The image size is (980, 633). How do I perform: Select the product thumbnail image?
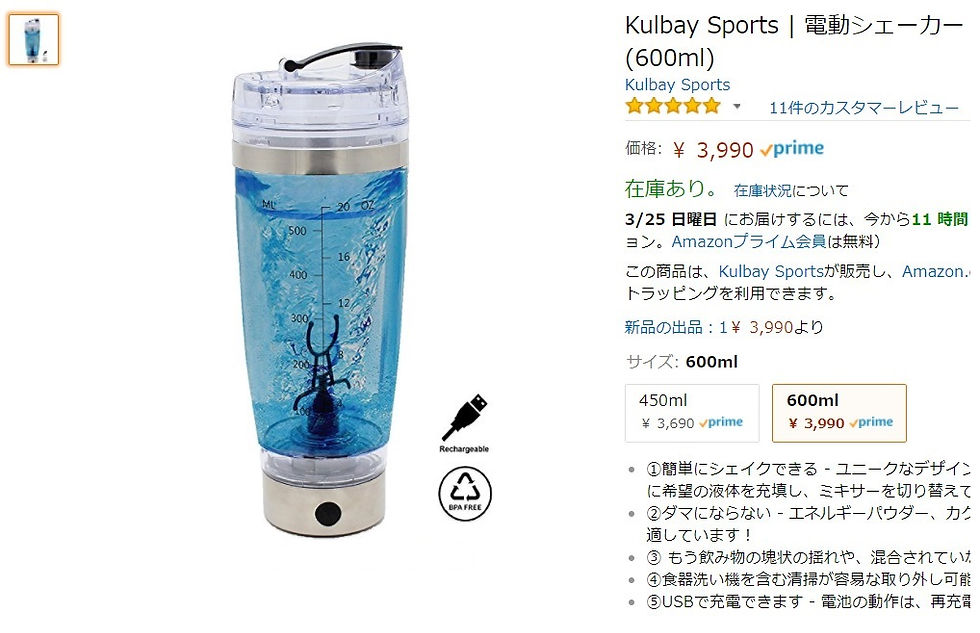pyautogui.click(x=33, y=39)
